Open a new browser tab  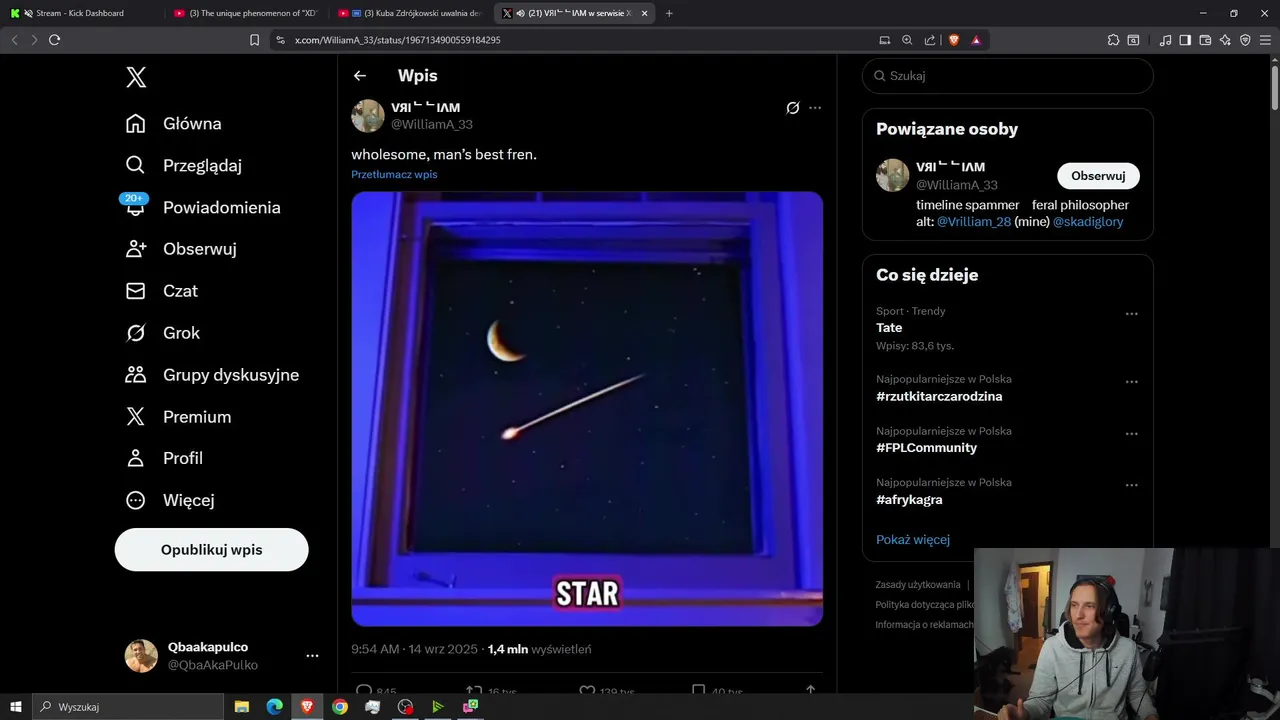tap(669, 13)
